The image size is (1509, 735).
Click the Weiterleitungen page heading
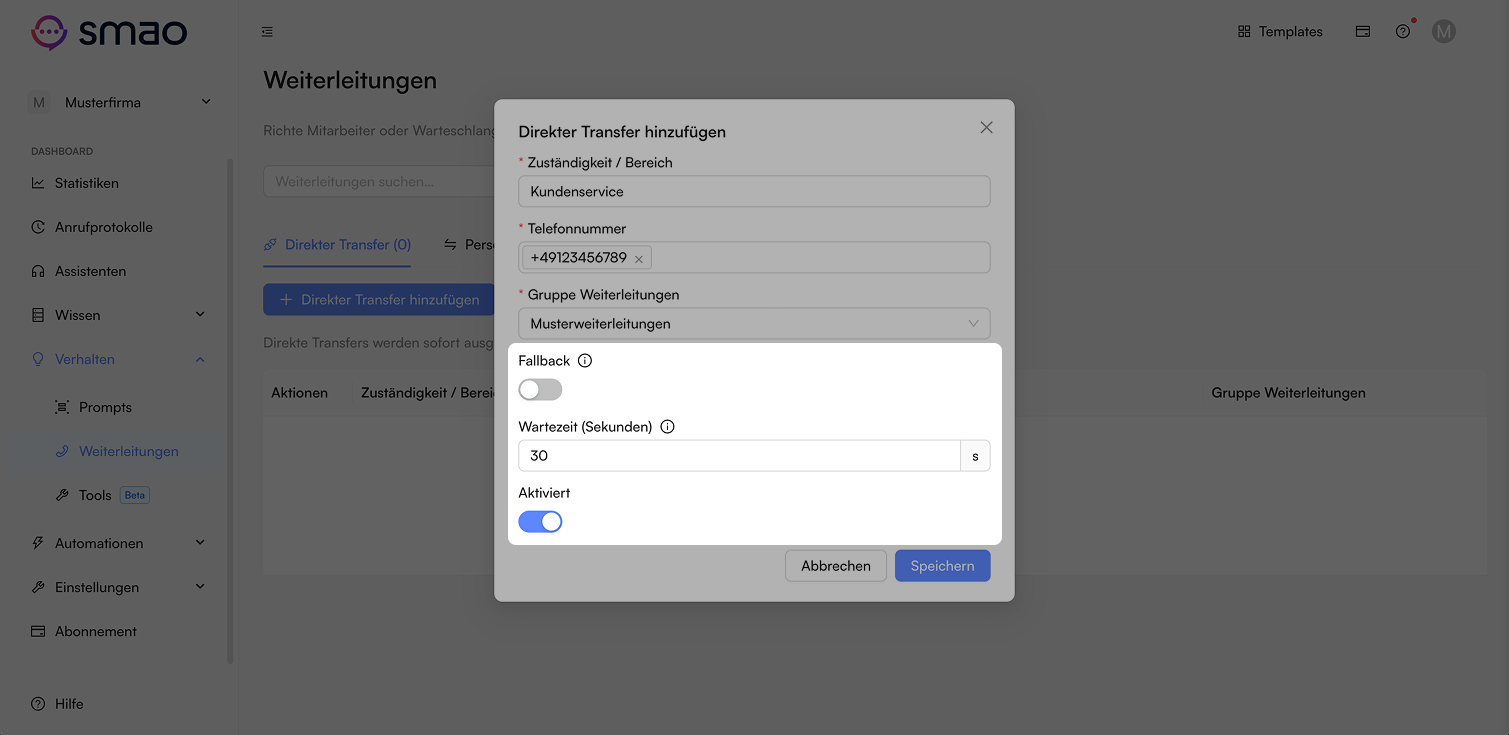click(350, 80)
